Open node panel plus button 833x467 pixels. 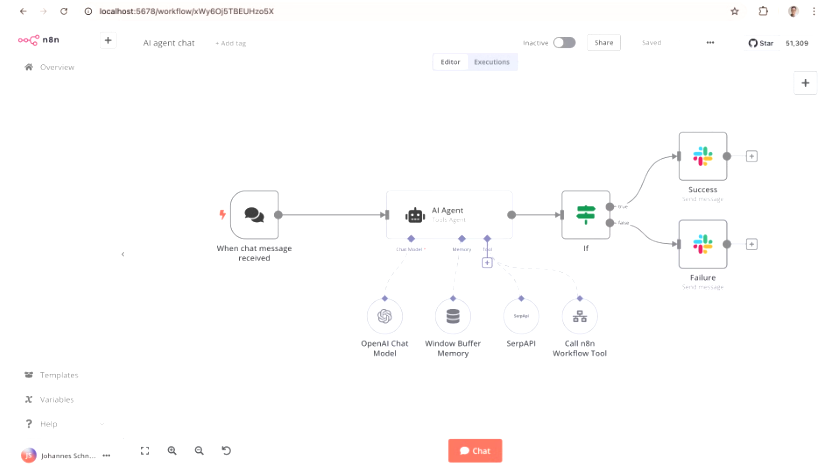805,83
